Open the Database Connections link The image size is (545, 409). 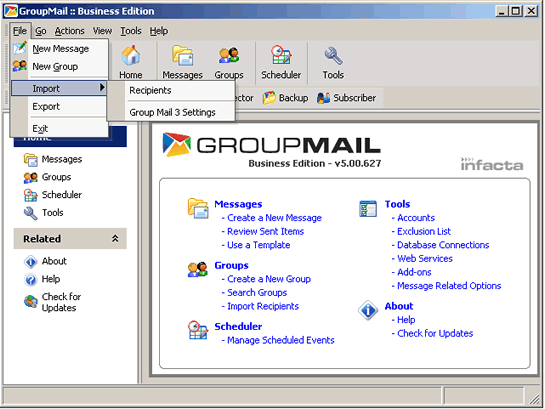(443, 245)
